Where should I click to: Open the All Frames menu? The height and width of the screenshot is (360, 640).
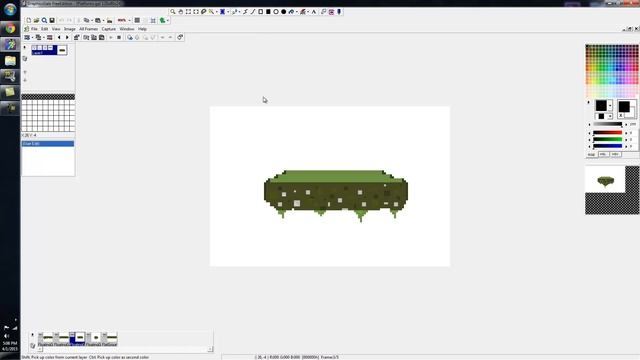[x=89, y=29]
